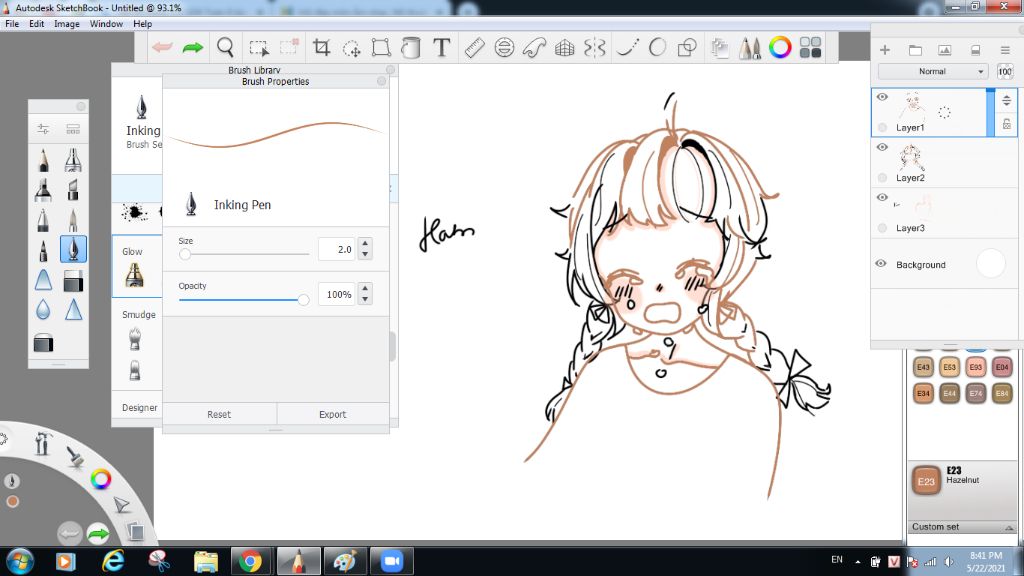Toggle the Ellipse guide tool
This screenshot has width=1024, height=576.
(504, 47)
